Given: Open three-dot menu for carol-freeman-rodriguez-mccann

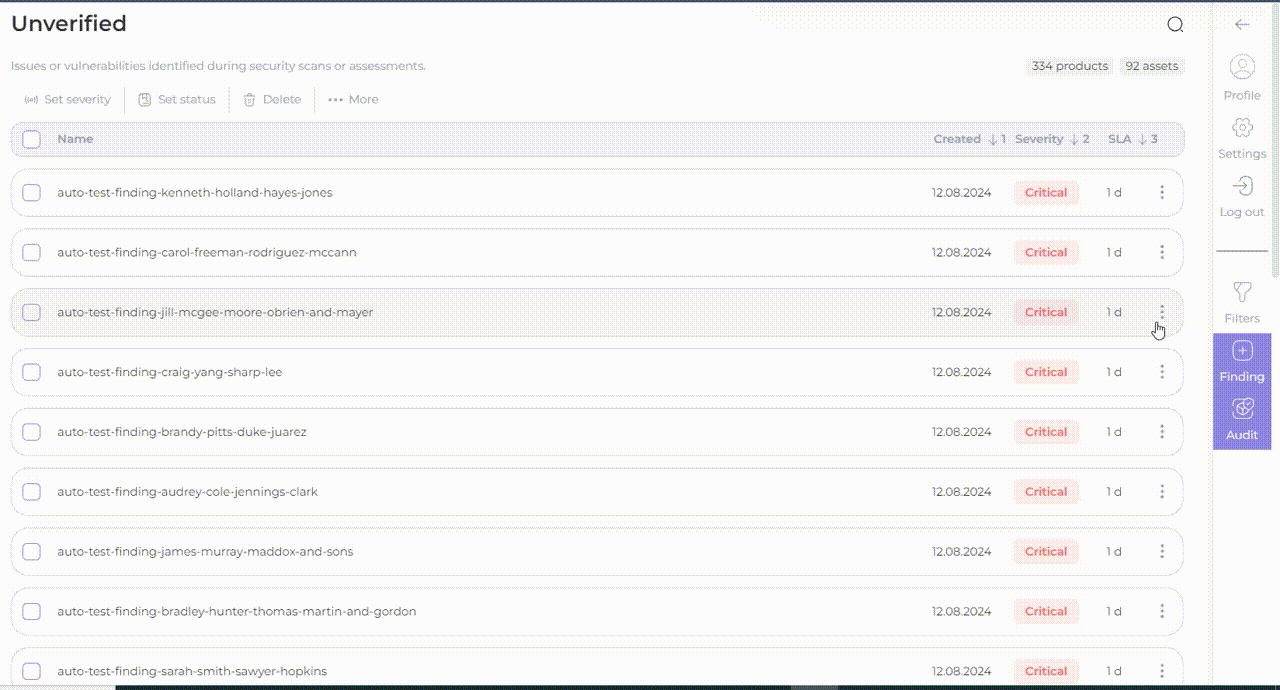Looking at the screenshot, I should [x=1161, y=253].
